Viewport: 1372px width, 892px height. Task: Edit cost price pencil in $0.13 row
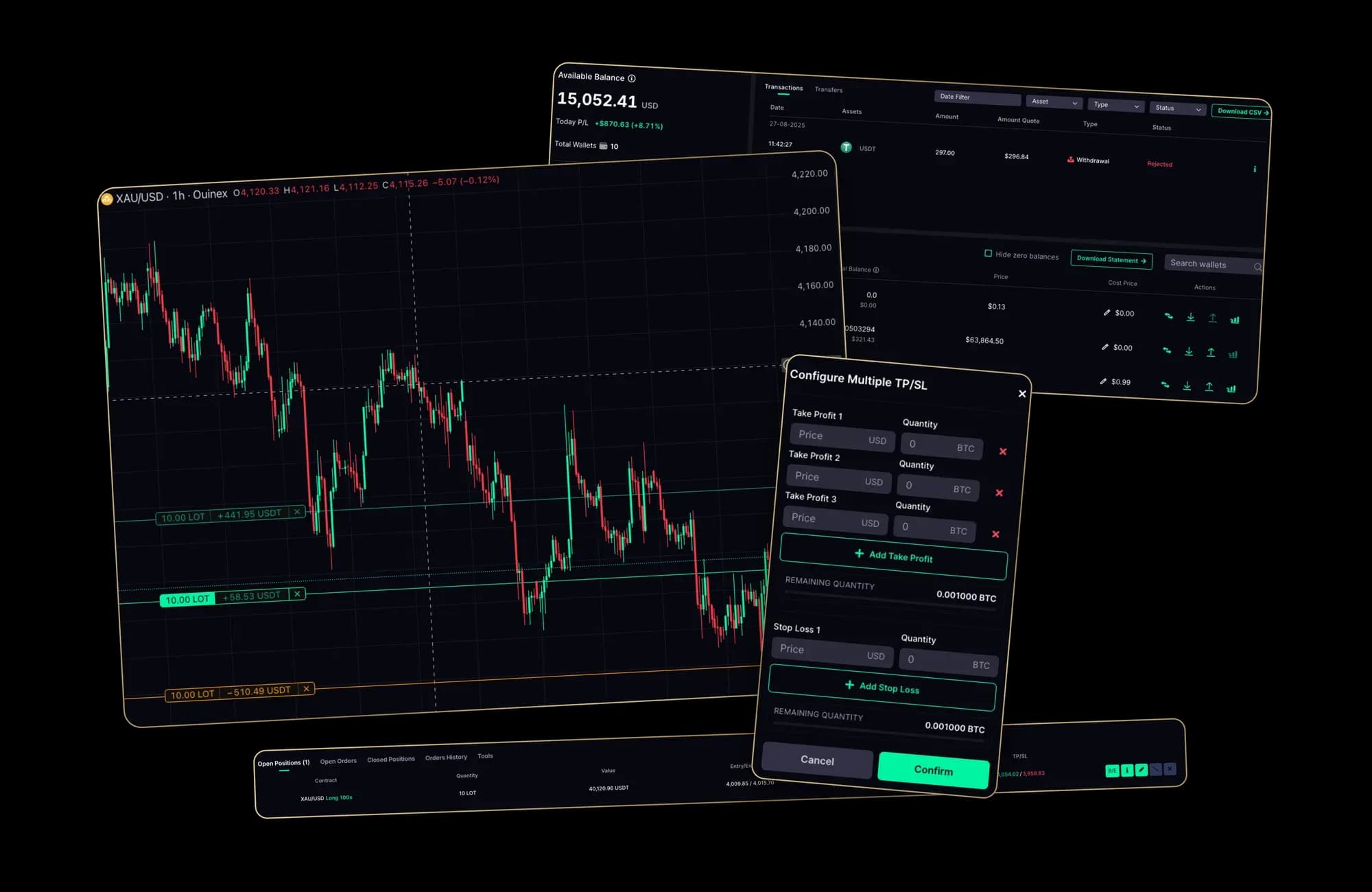coord(1107,312)
